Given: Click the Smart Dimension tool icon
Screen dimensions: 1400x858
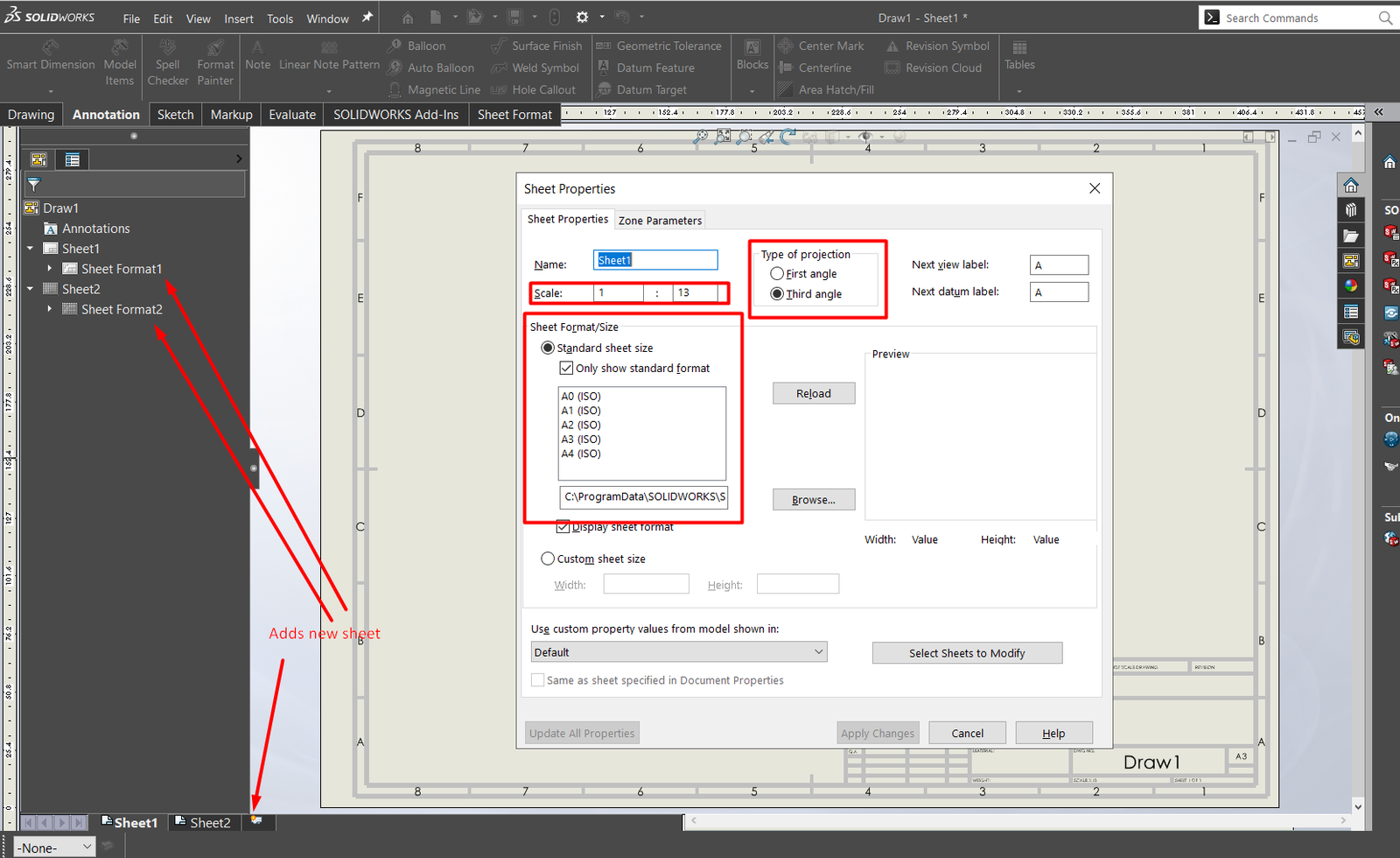Looking at the screenshot, I should coord(51,47).
